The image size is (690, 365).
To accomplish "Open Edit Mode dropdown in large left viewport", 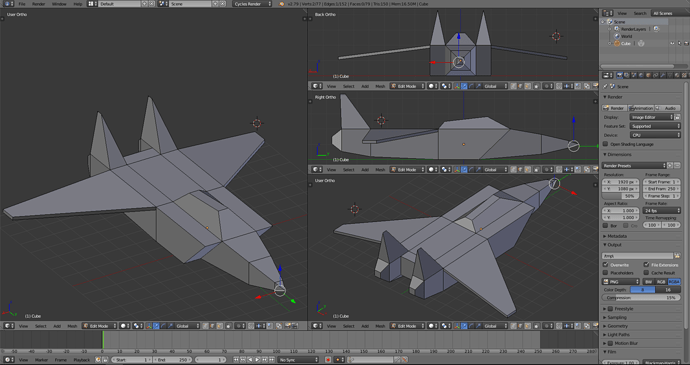I will click(x=100, y=326).
